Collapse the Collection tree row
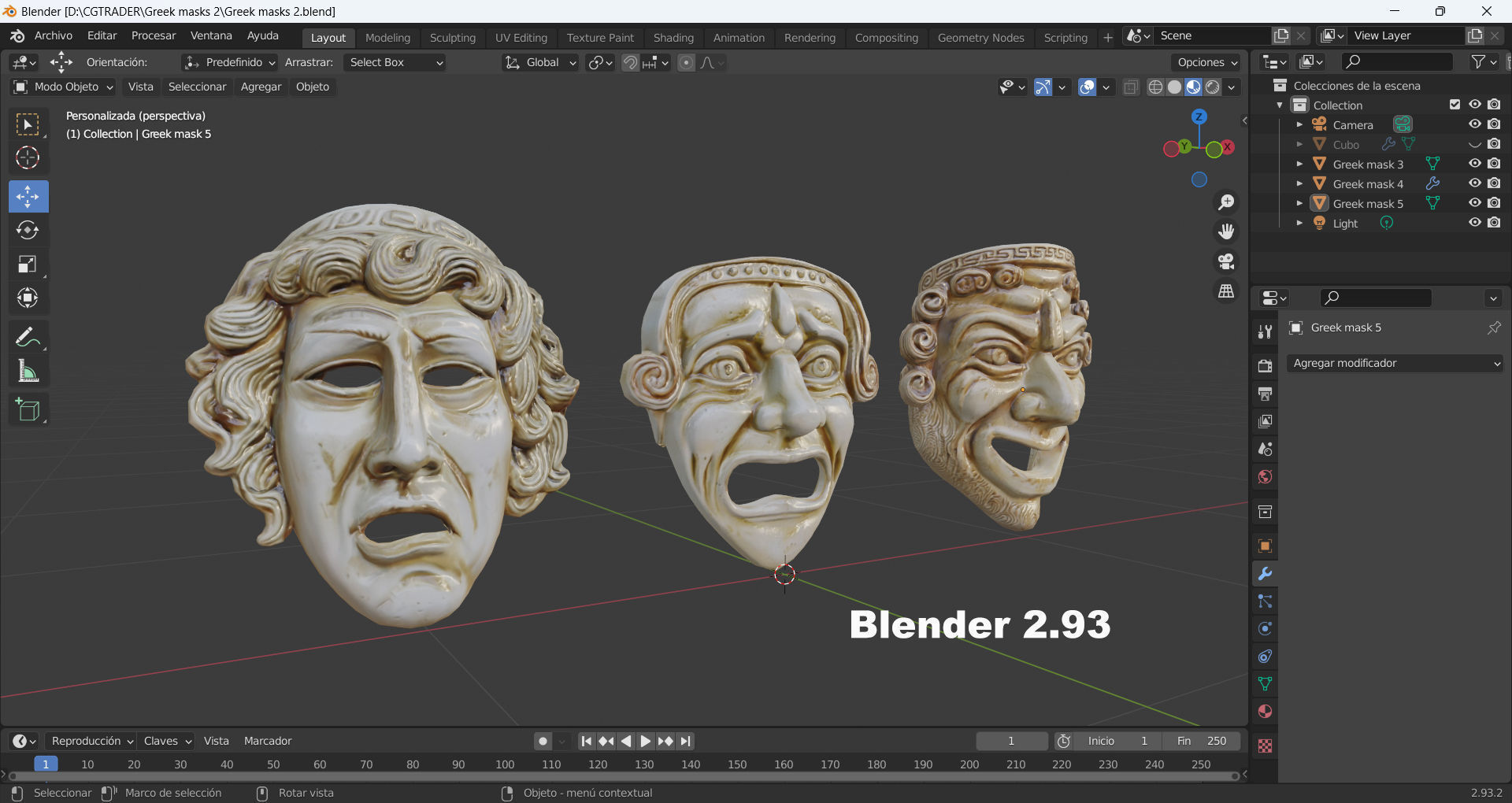The image size is (1512, 803). (1280, 105)
